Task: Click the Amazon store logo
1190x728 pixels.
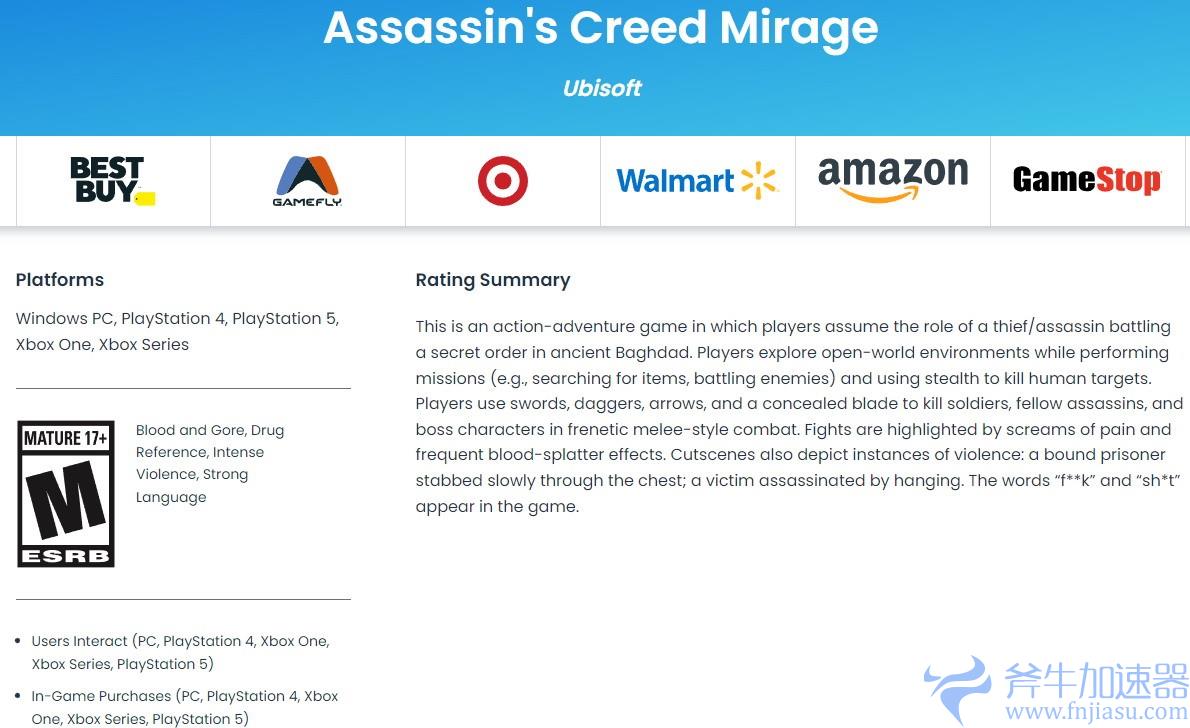Action: click(892, 179)
